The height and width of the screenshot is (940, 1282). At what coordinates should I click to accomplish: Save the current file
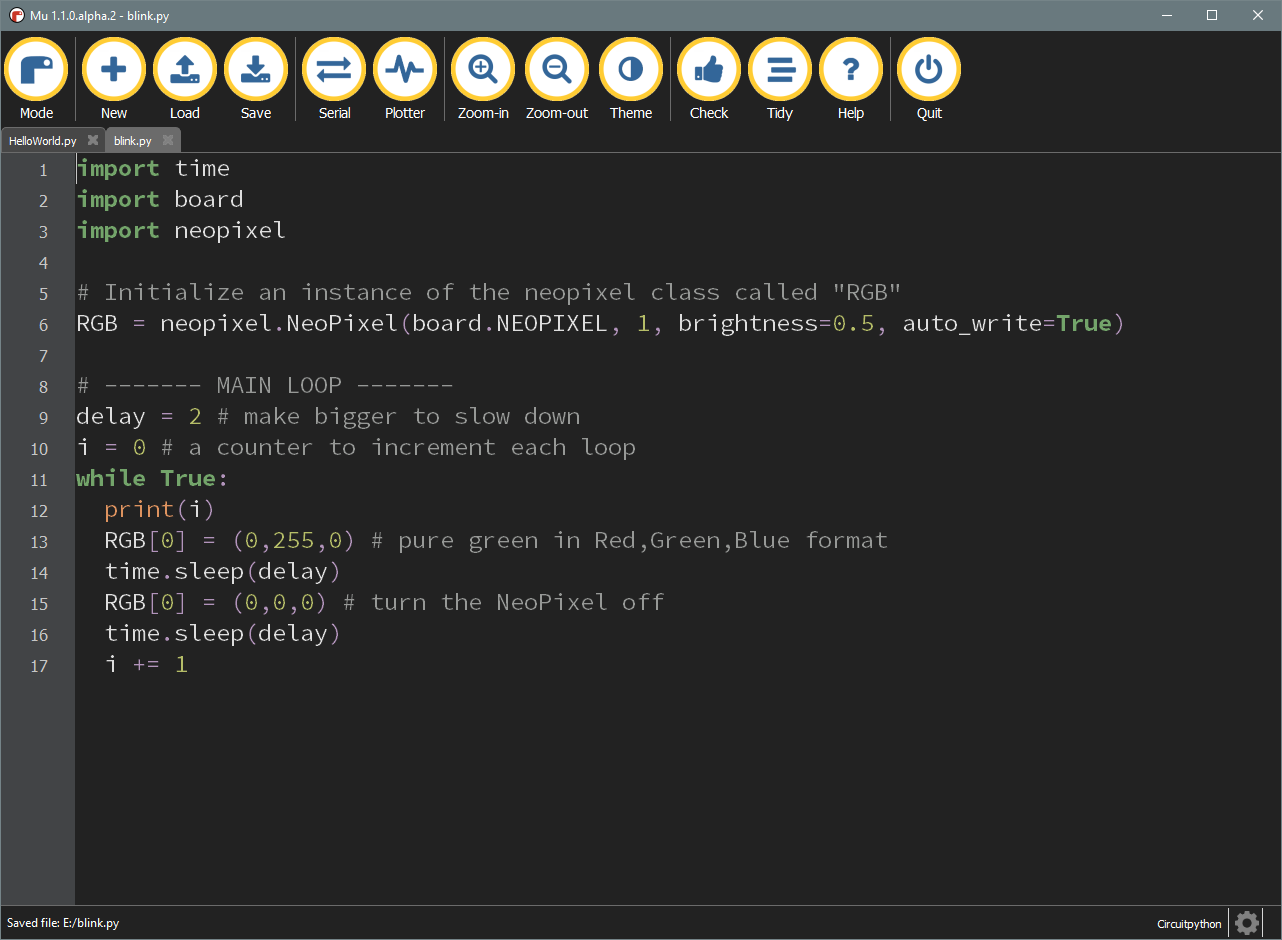256,79
